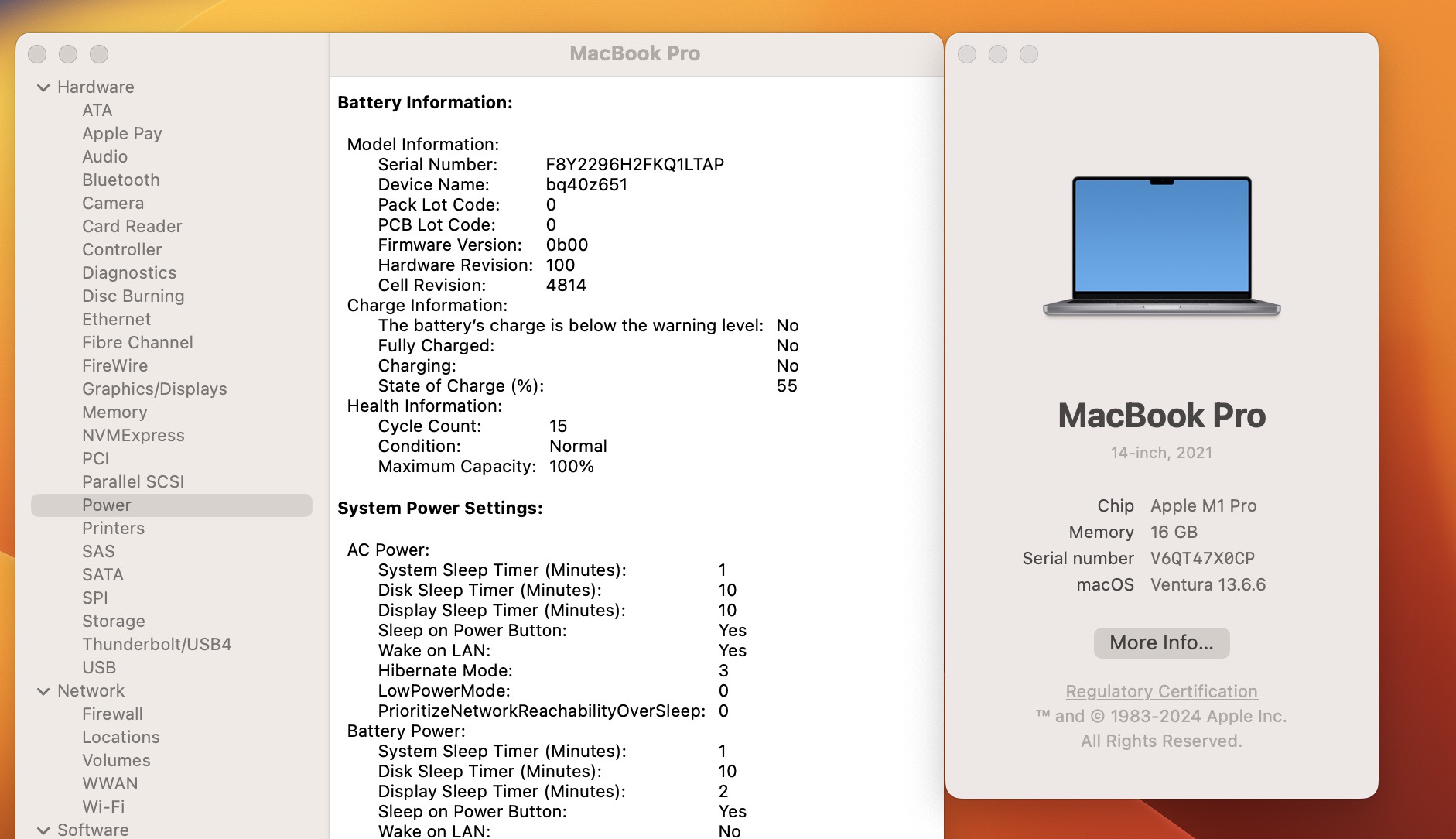The width and height of the screenshot is (1456, 839).
Task: Click the MacBook Pro laptop image
Action: click(x=1161, y=246)
